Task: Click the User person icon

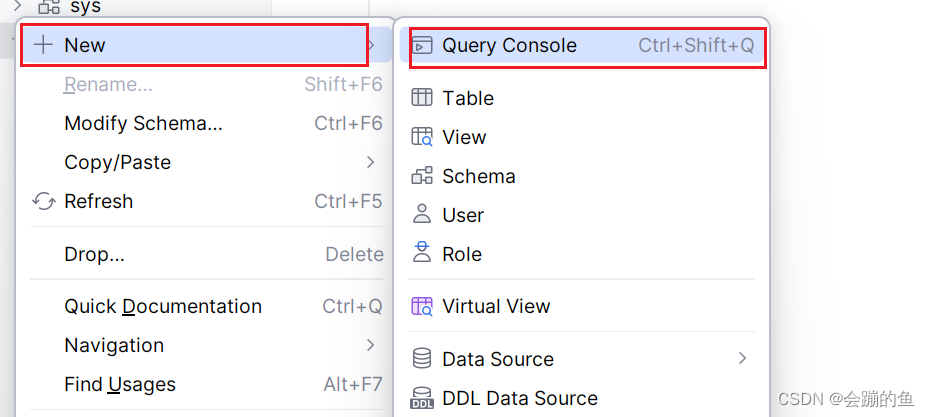Action: [x=422, y=214]
